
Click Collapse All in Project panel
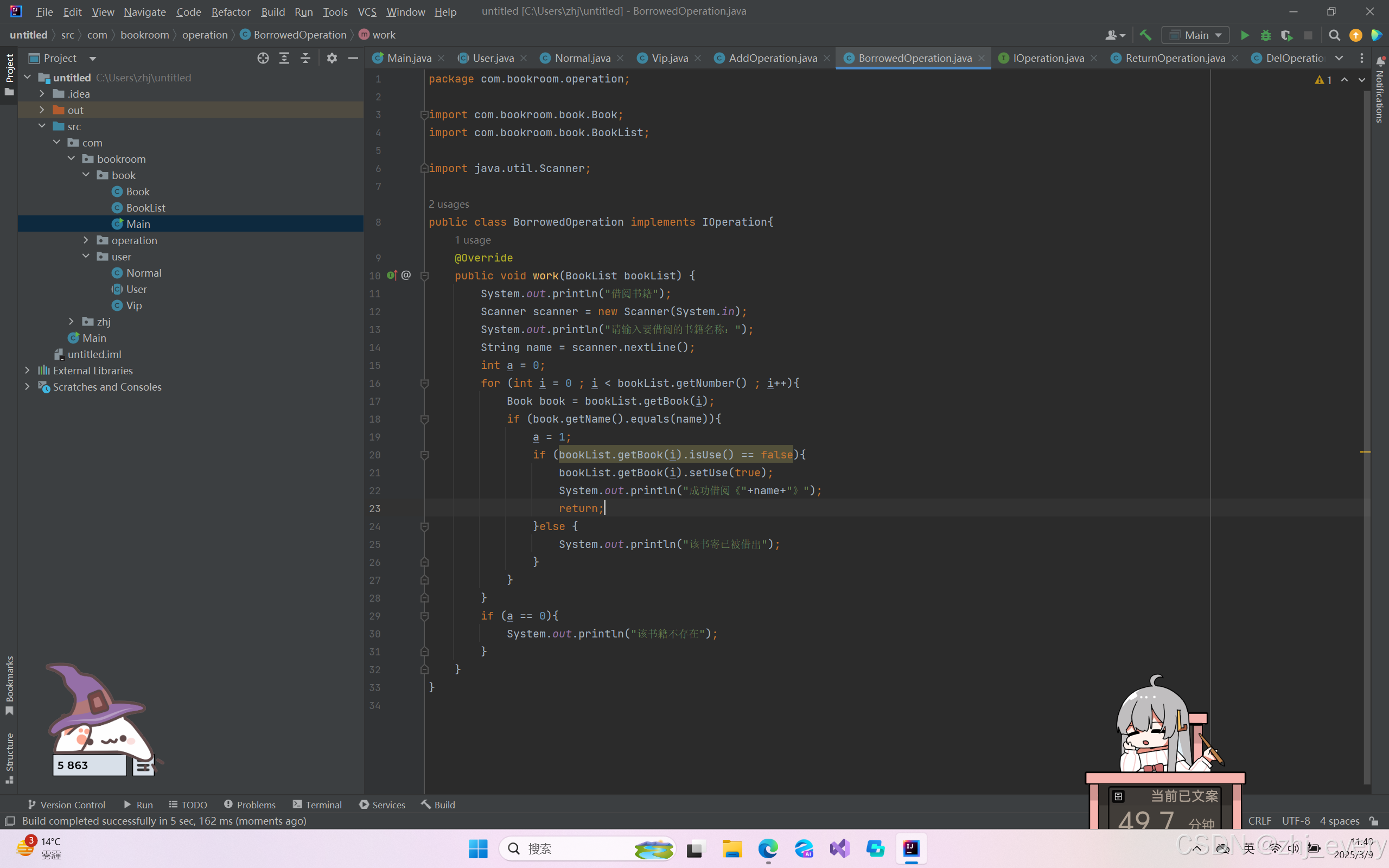[x=305, y=58]
